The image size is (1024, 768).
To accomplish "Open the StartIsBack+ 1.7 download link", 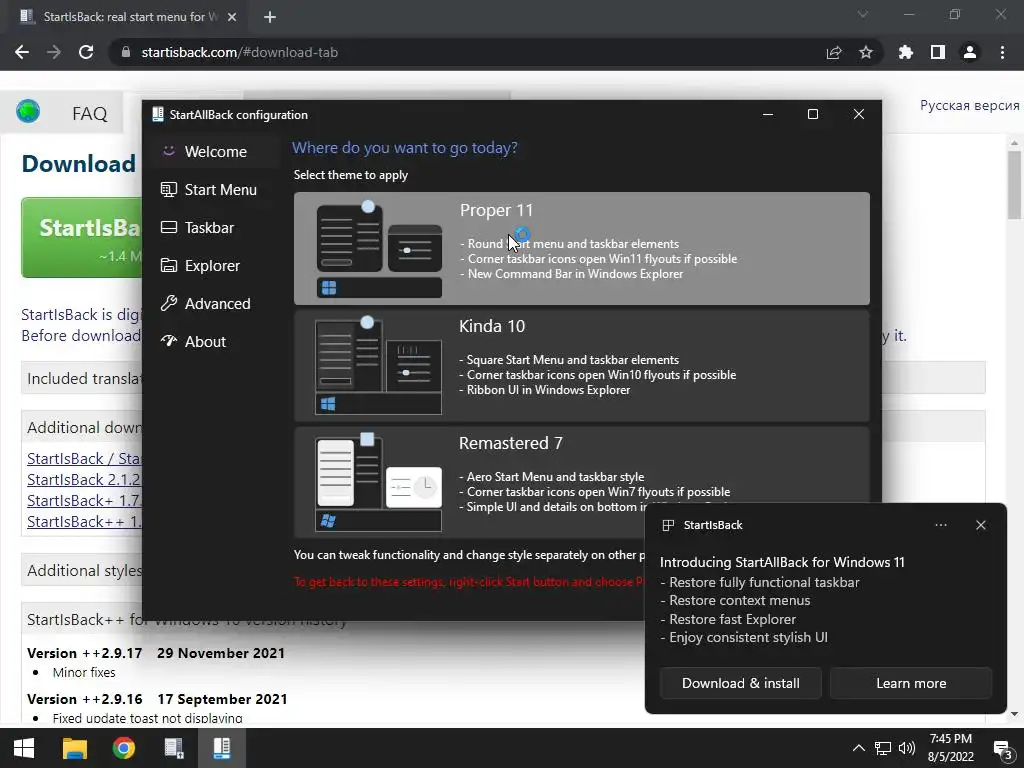I will click(x=84, y=500).
